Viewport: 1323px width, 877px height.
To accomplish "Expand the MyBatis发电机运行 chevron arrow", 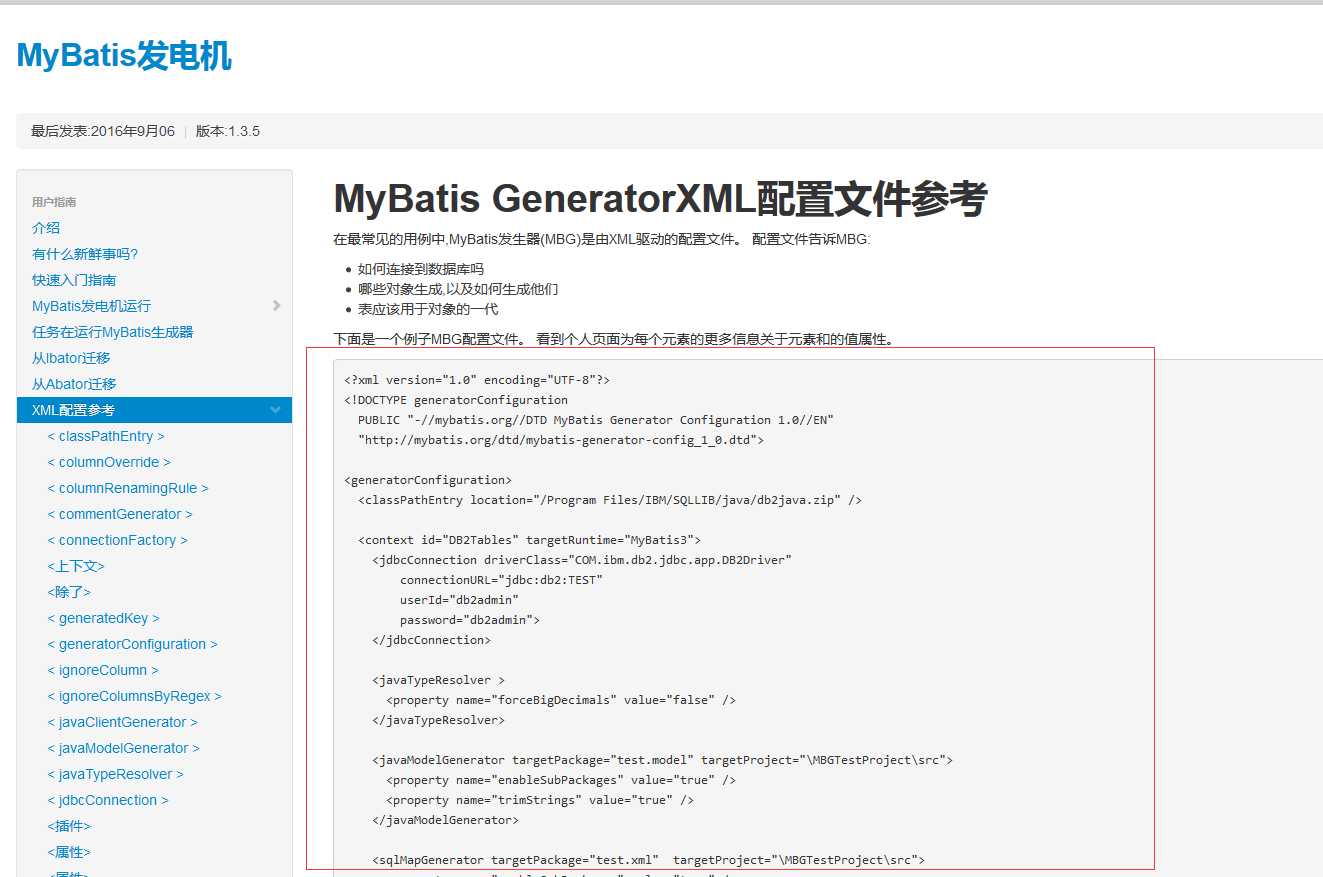I will (276, 306).
